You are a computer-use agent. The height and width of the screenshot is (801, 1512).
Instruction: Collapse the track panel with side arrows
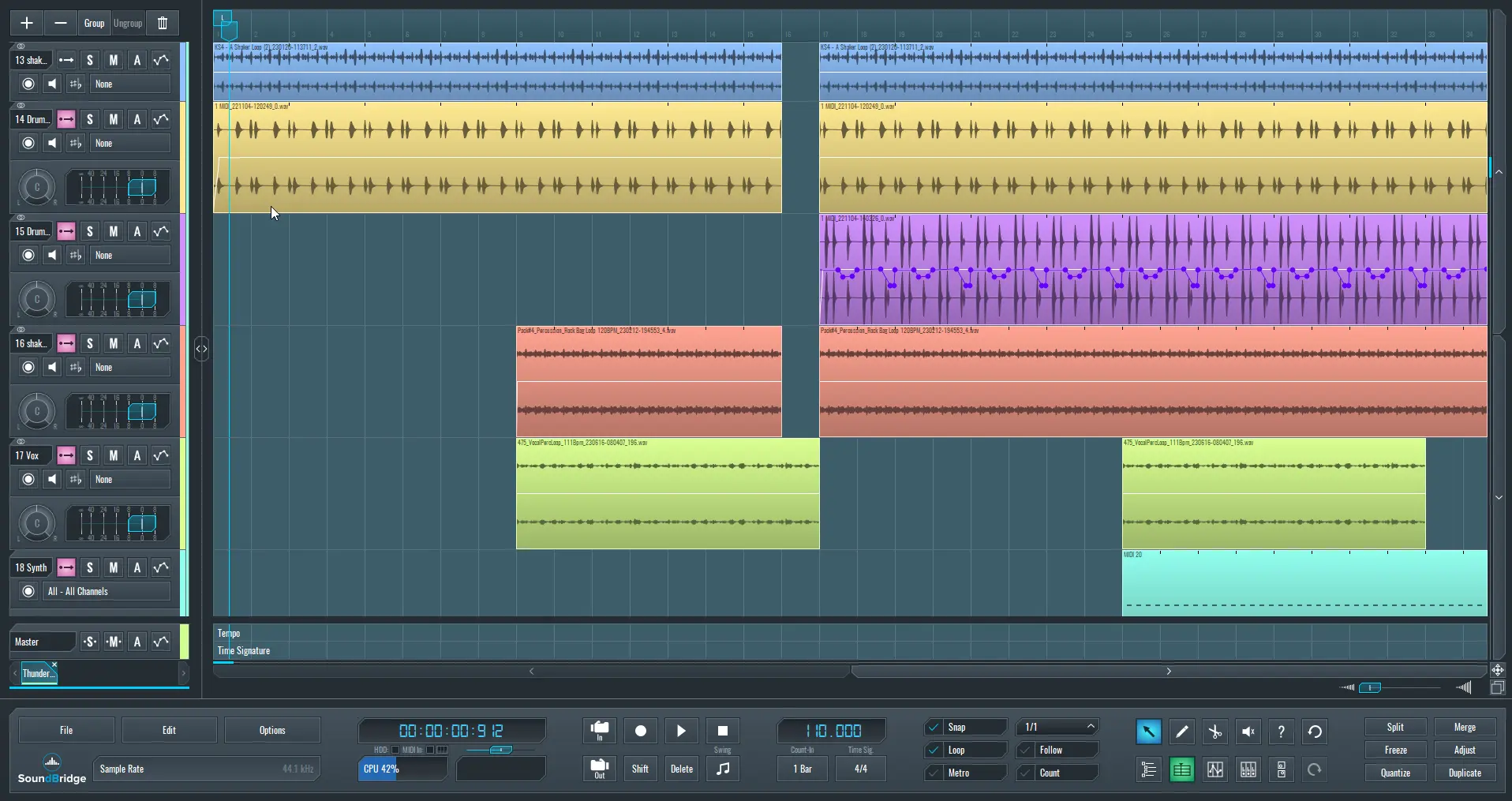pos(201,349)
